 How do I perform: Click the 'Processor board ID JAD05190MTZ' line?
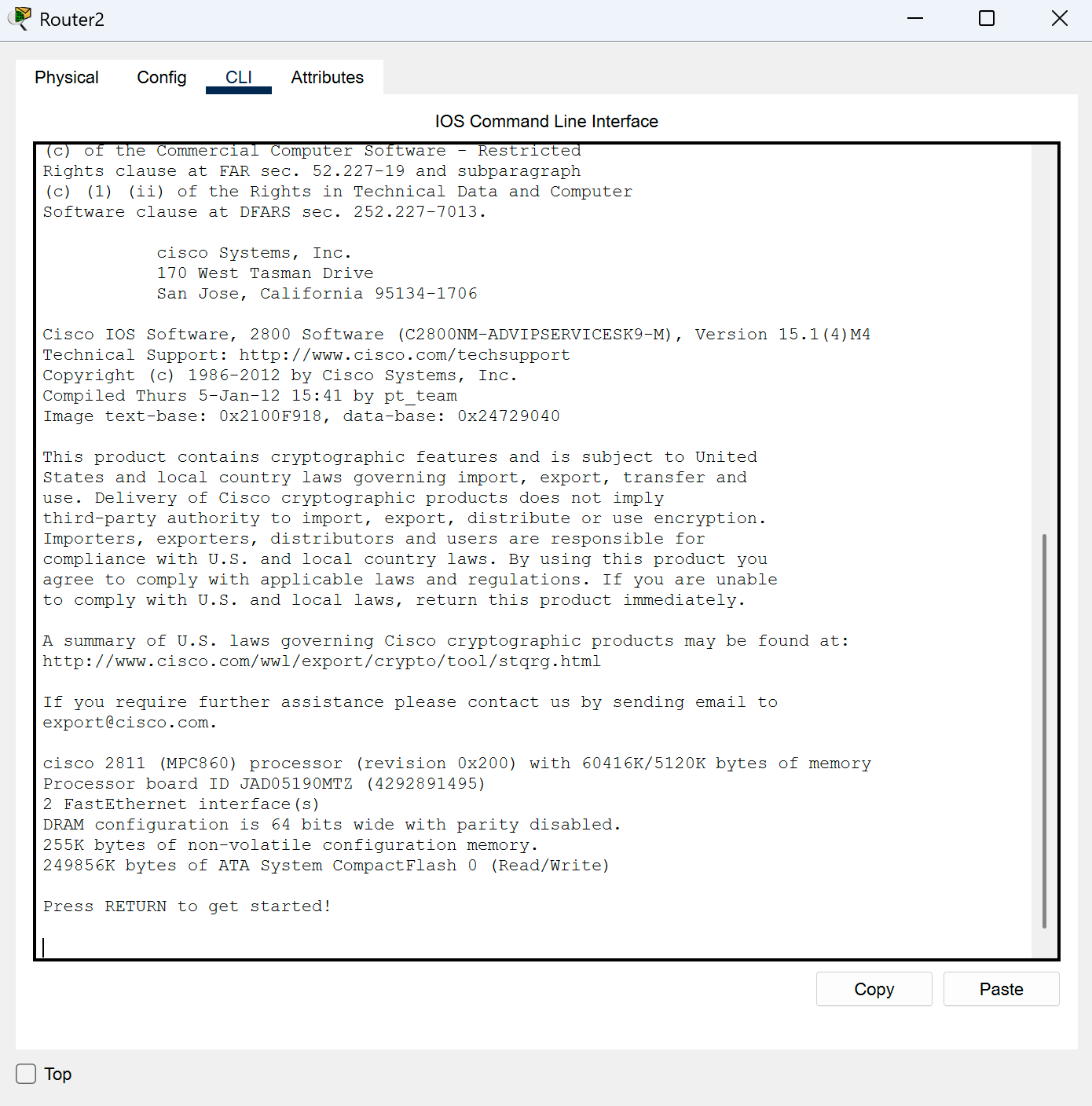point(264,784)
